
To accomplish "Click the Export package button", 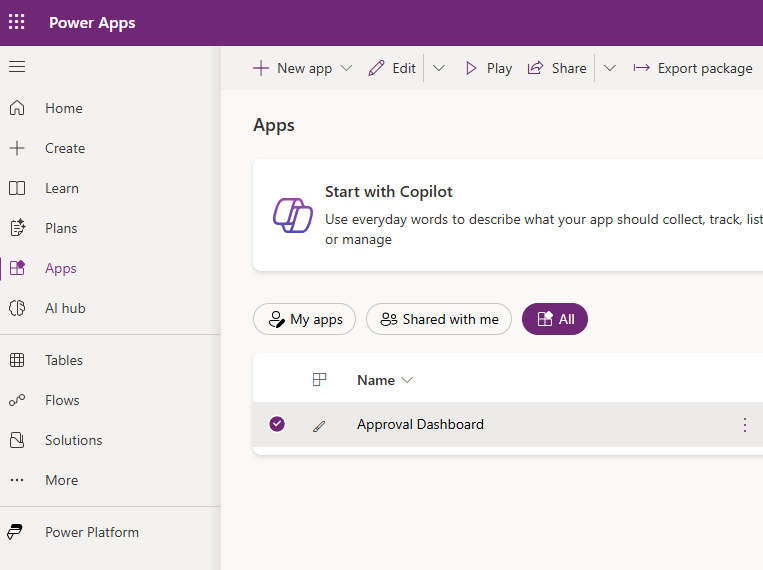I will click(692, 68).
